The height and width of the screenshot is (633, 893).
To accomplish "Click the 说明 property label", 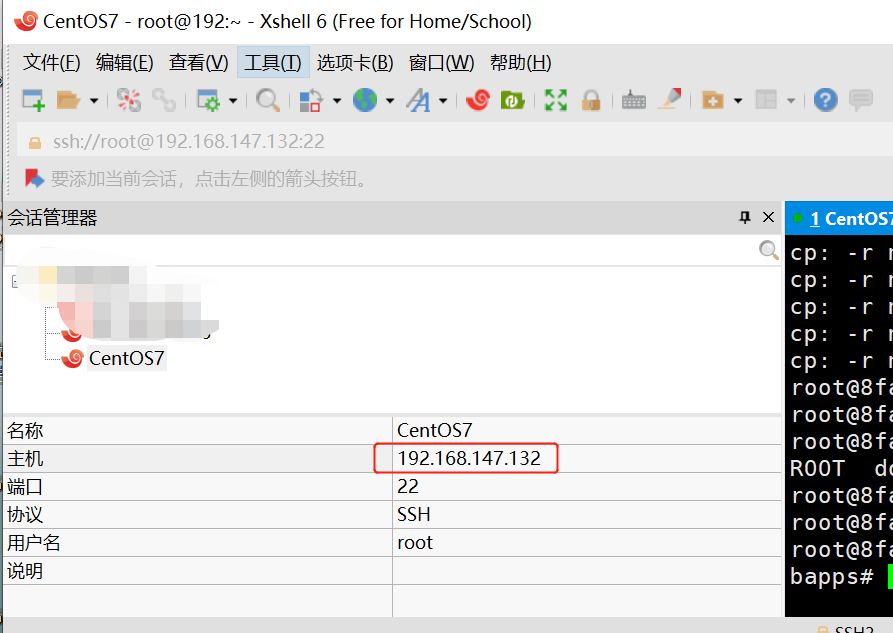I will coord(25,570).
